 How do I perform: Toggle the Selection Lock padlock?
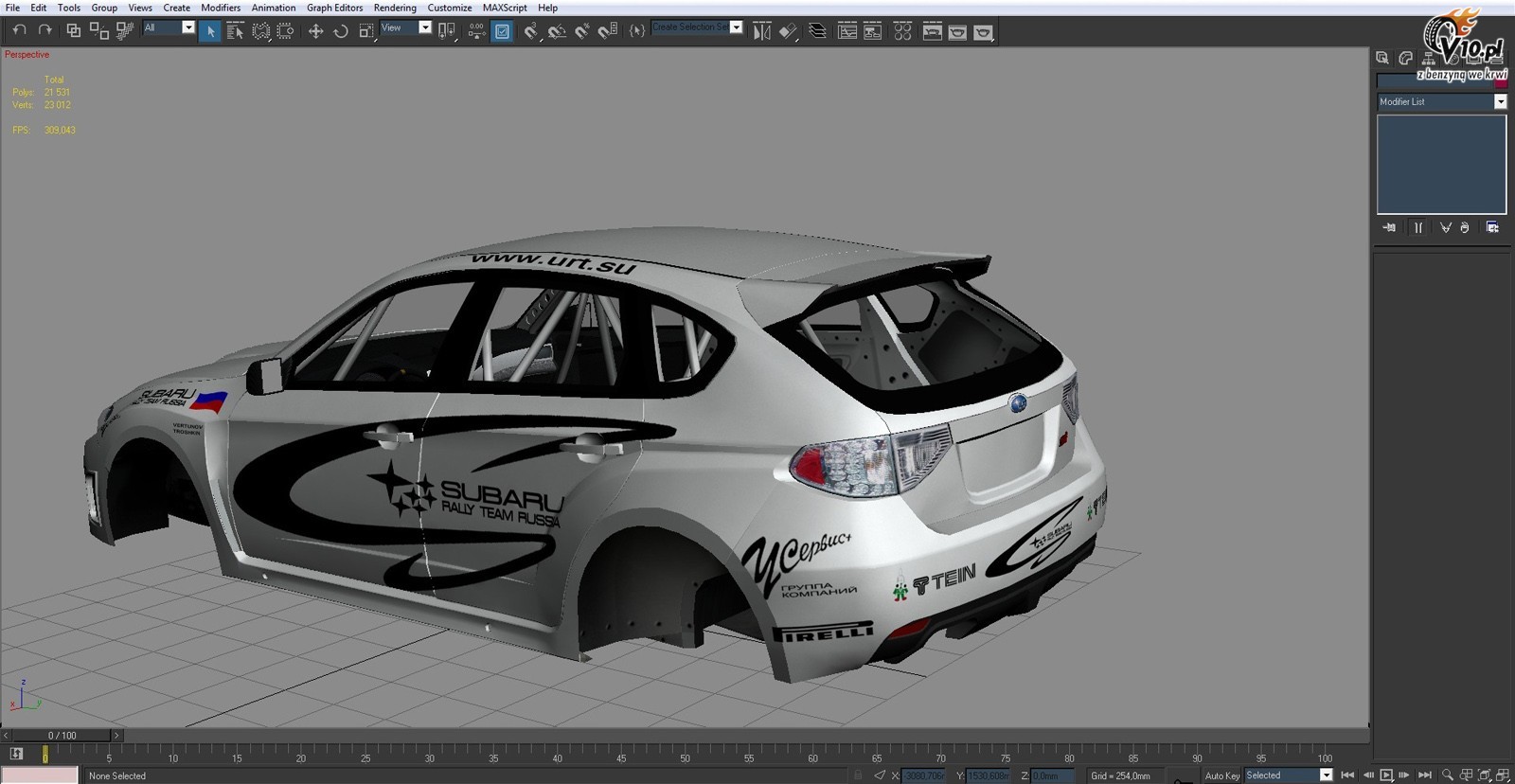pyautogui.click(x=859, y=775)
